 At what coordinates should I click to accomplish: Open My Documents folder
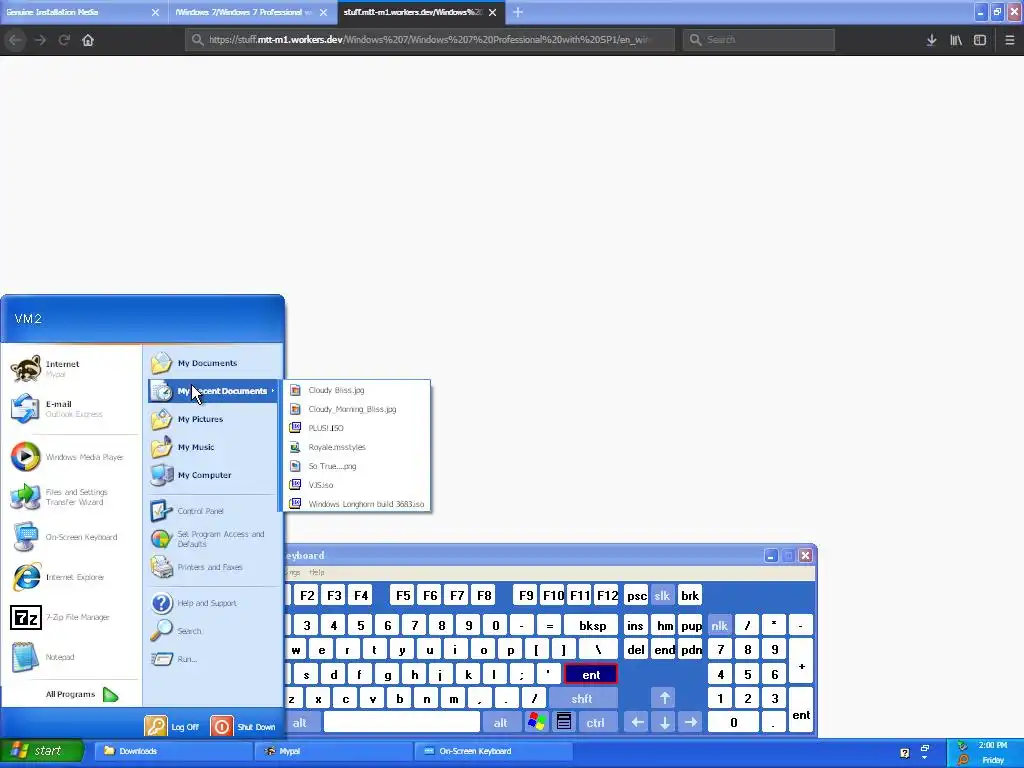click(213, 363)
